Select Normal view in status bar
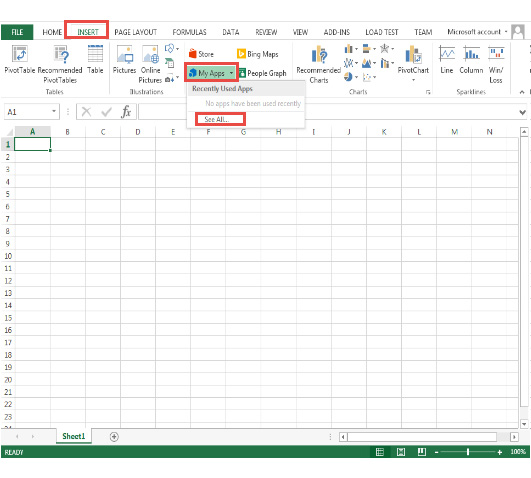This screenshot has width=531, height=478. (x=380, y=452)
